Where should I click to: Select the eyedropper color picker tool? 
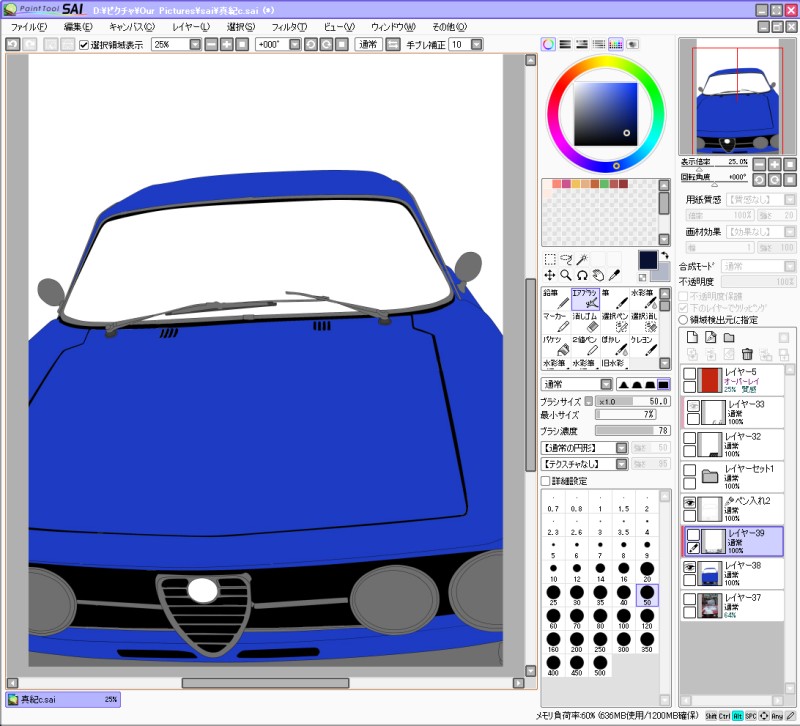click(x=614, y=275)
